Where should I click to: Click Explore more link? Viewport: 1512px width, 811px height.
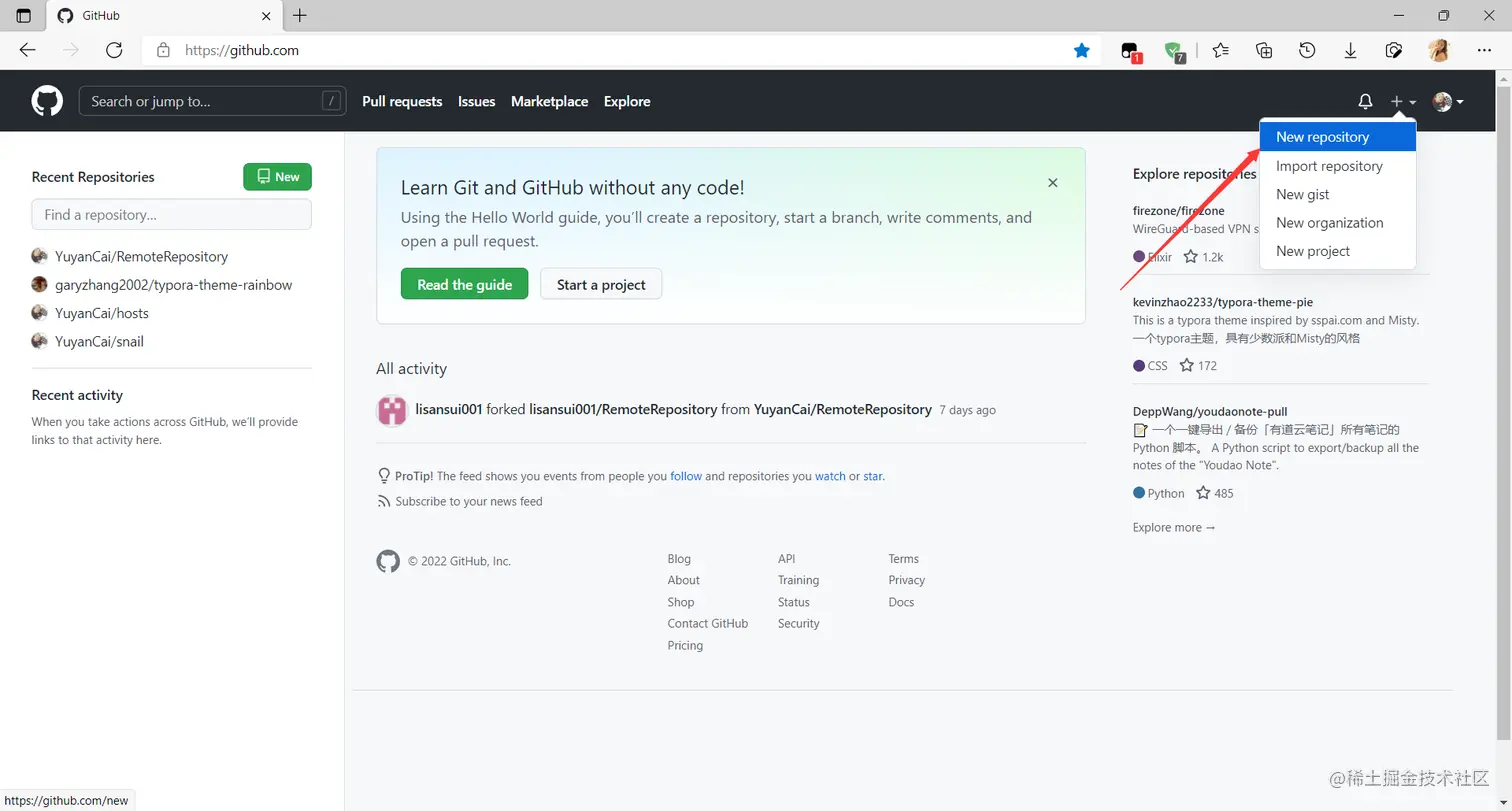click(1174, 527)
